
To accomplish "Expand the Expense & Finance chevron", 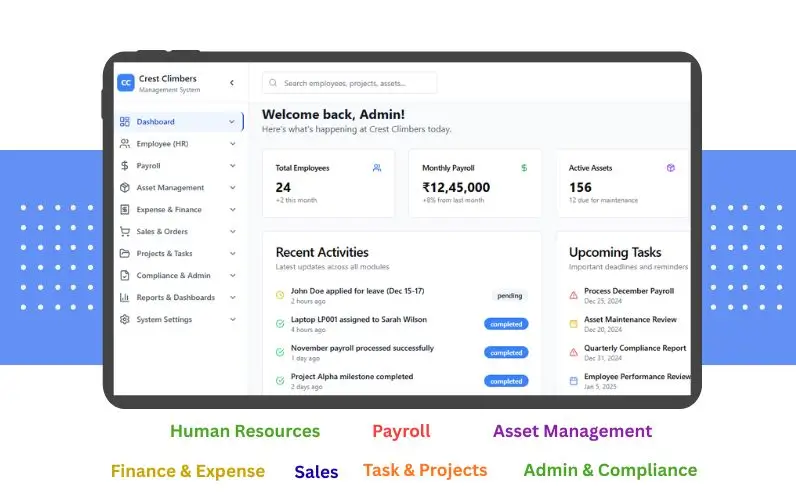I will point(233,209).
